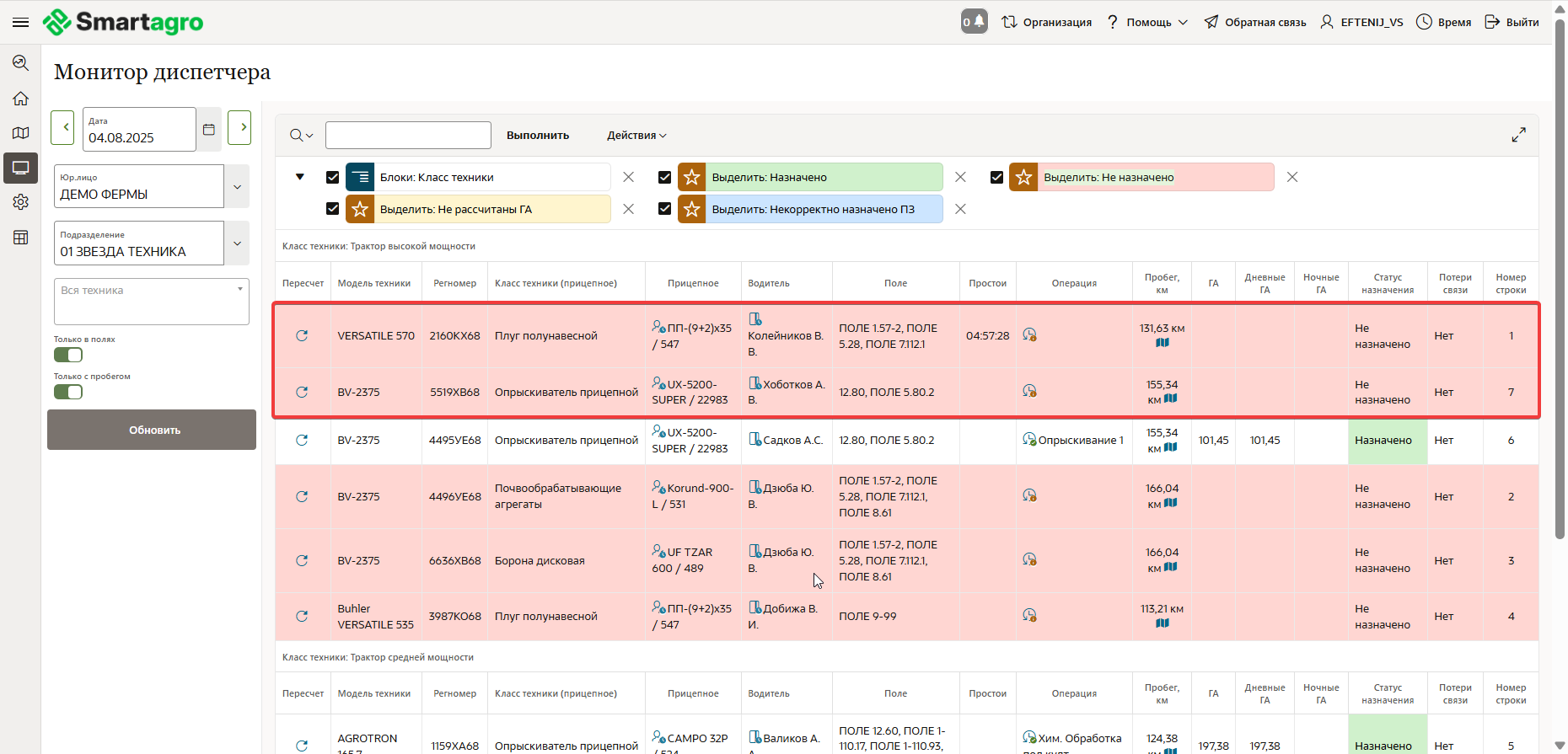Click 'Обратная связь' in the header

point(1255,22)
